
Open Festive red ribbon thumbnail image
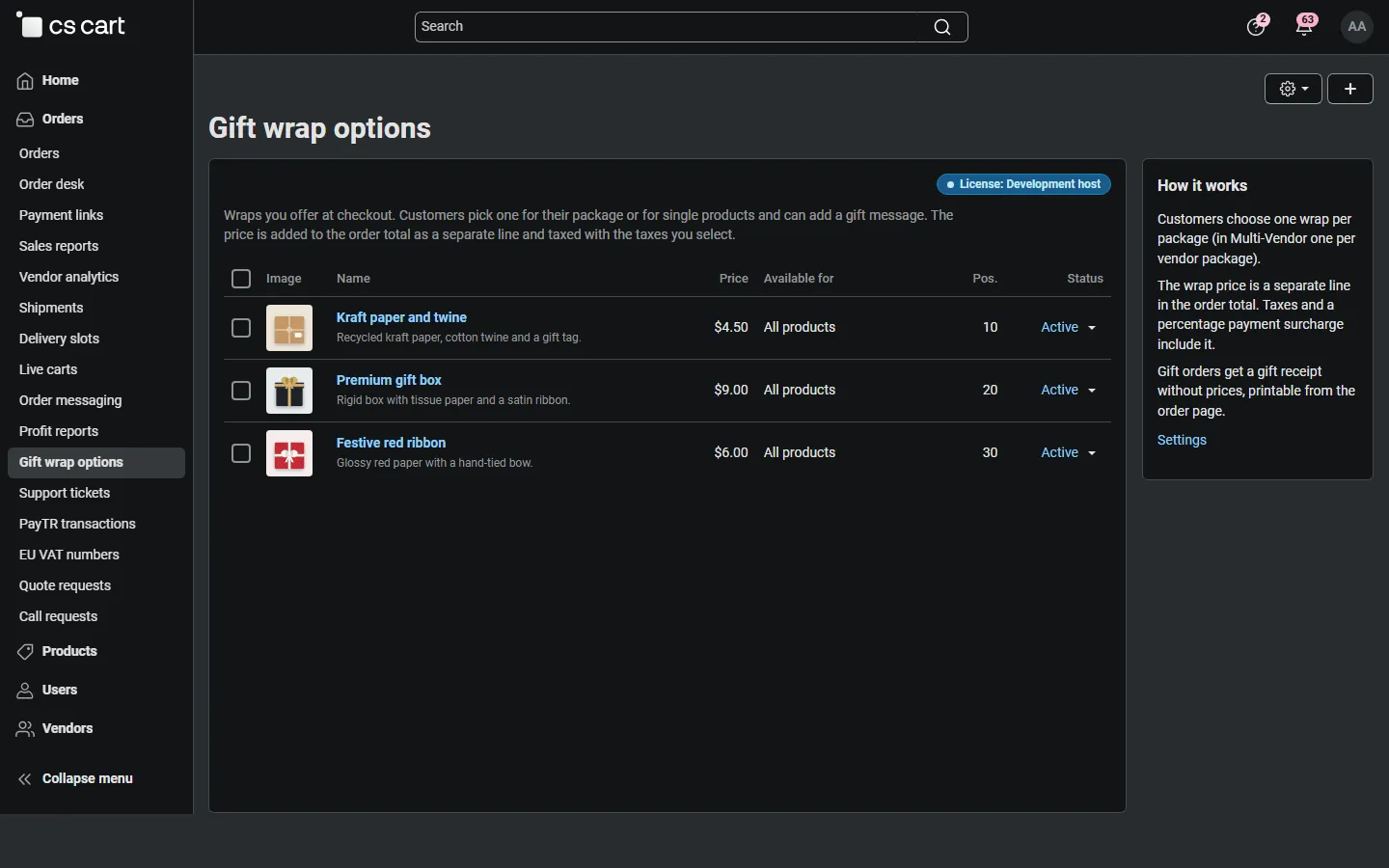click(289, 453)
